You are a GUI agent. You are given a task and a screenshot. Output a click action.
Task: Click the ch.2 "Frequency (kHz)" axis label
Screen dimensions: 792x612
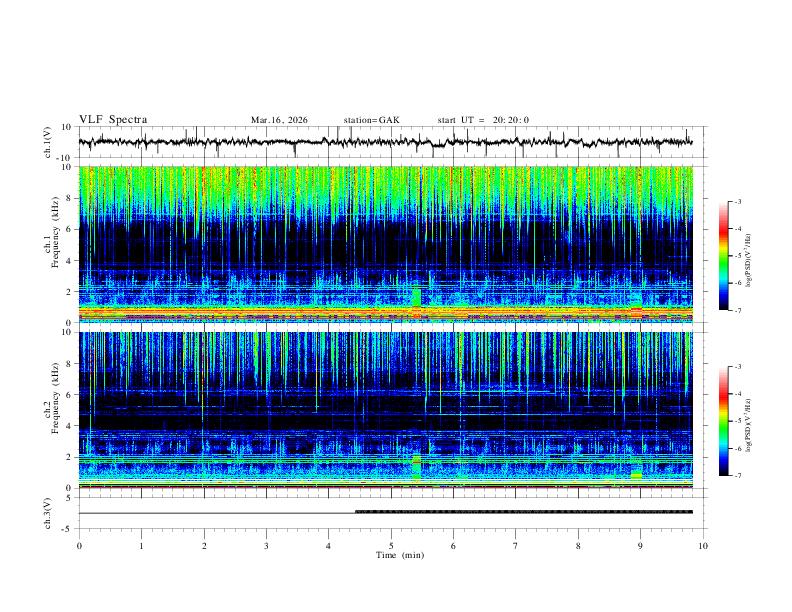pos(56,398)
